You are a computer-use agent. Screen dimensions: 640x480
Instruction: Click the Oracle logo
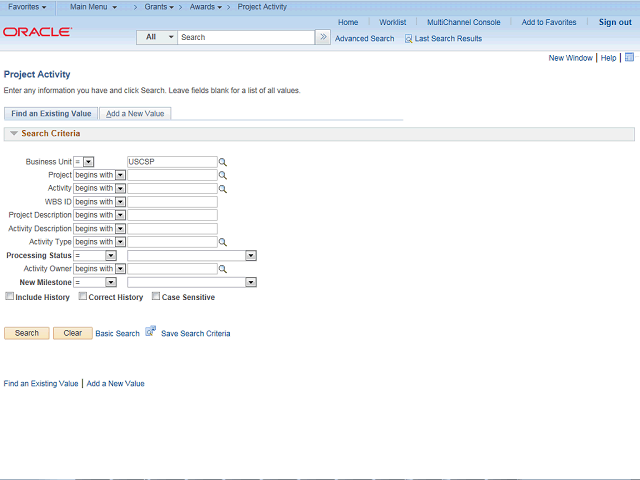point(38,32)
